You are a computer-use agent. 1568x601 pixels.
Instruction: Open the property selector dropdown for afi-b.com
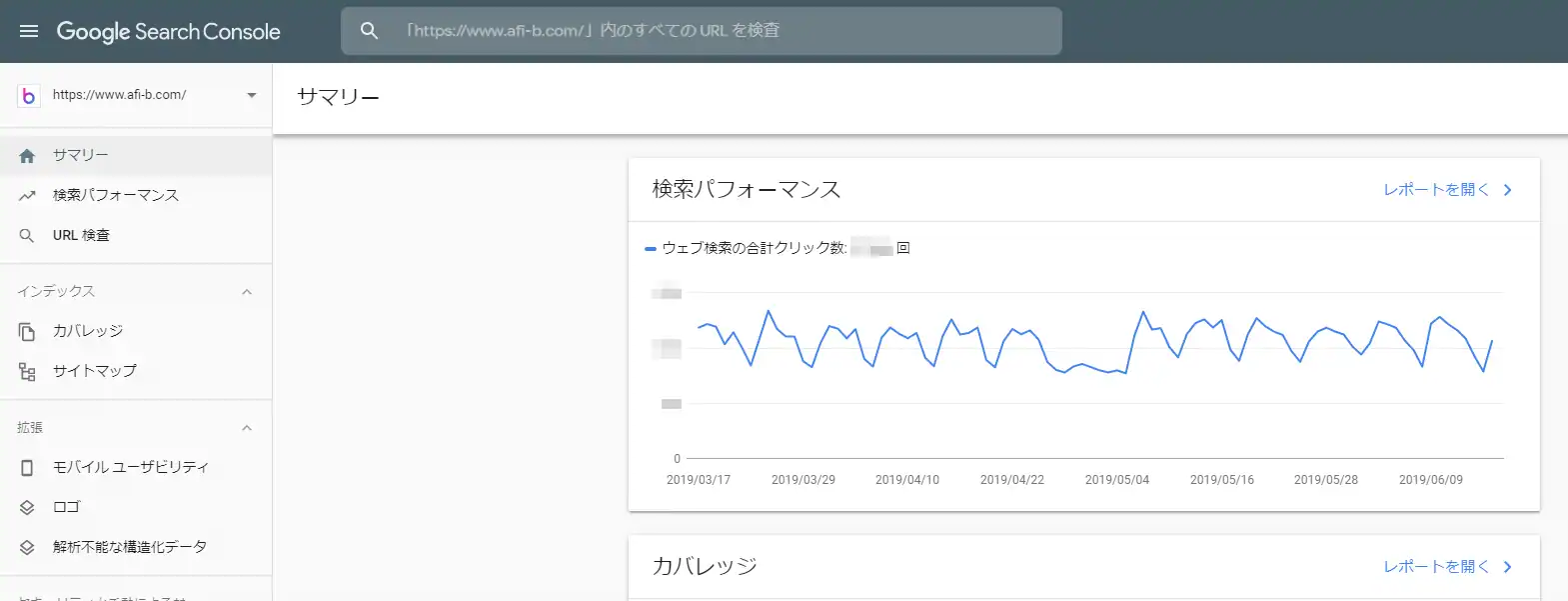(x=251, y=95)
